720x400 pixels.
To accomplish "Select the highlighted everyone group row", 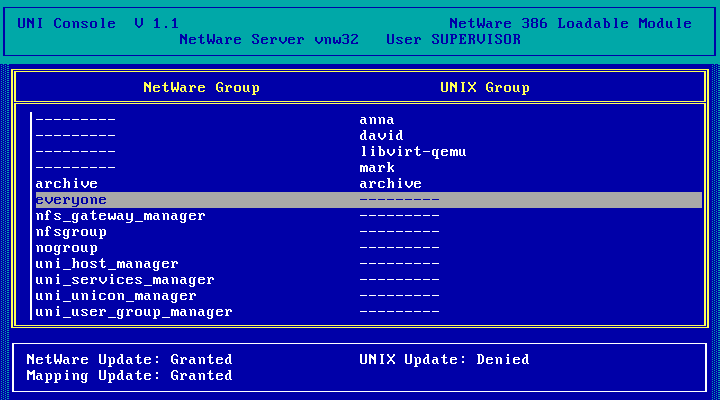I will (369, 200).
